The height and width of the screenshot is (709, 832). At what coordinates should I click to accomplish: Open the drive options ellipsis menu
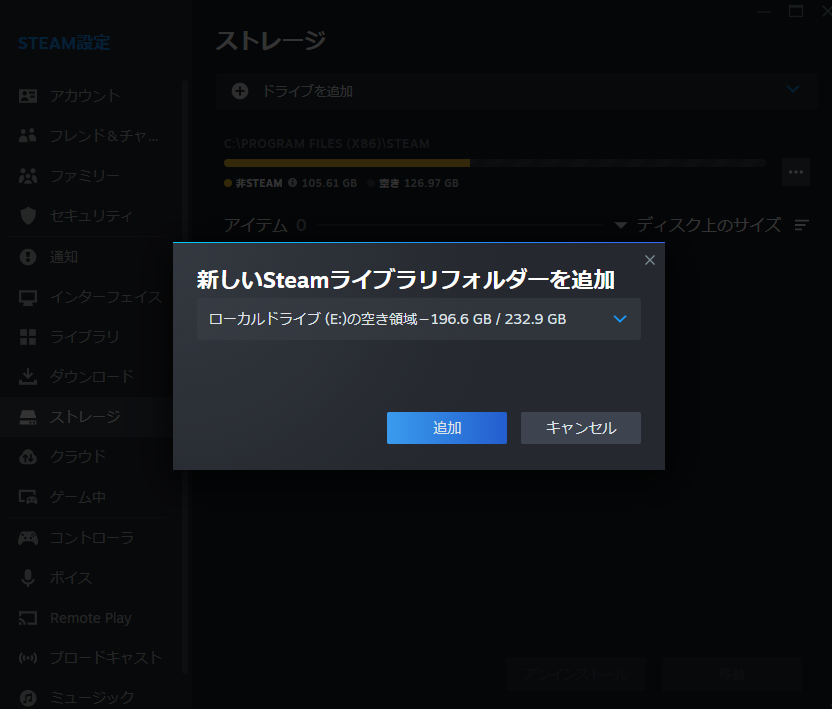tap(796, 172)
